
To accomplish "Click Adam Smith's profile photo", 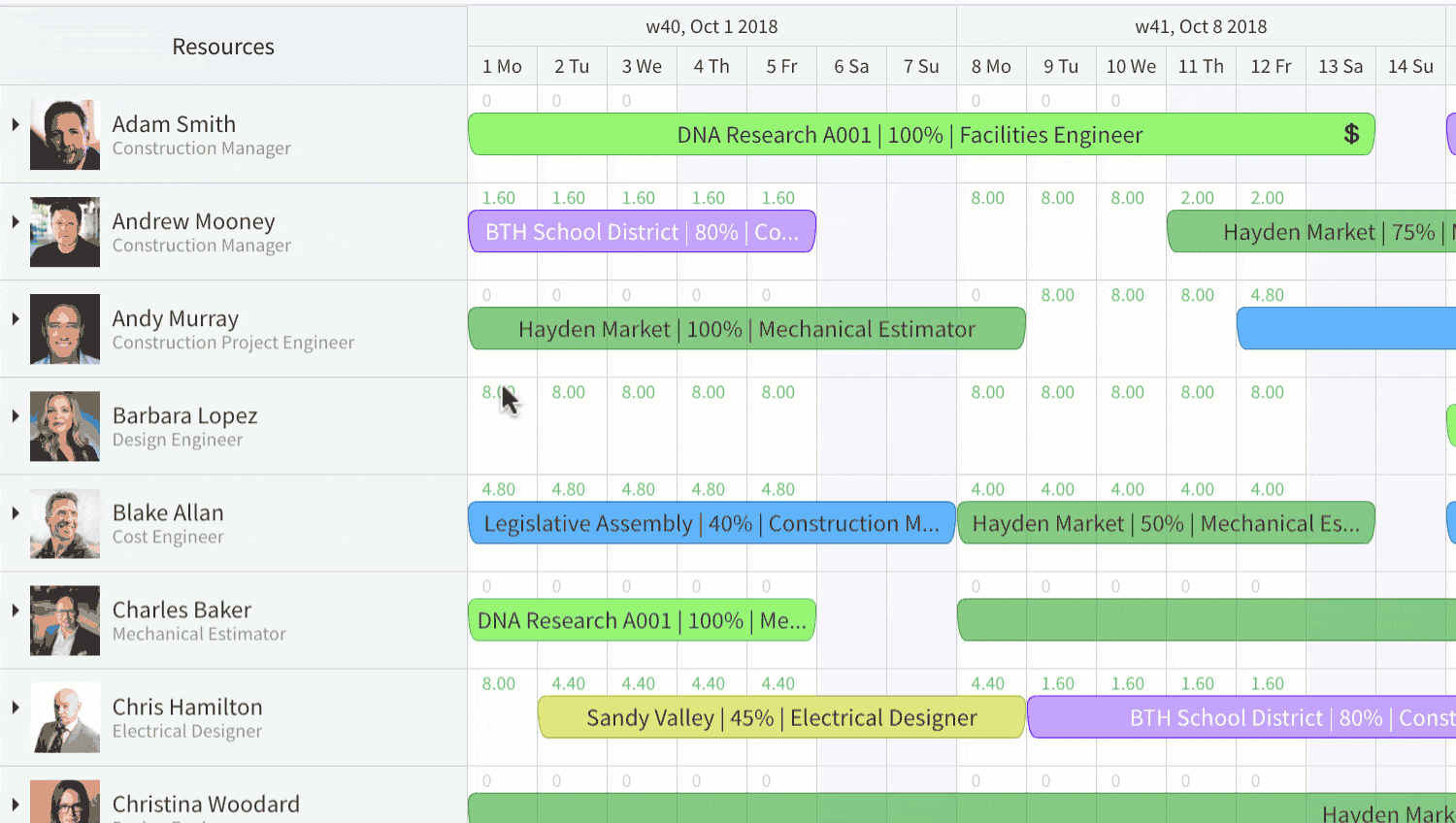I will [64, 134].
